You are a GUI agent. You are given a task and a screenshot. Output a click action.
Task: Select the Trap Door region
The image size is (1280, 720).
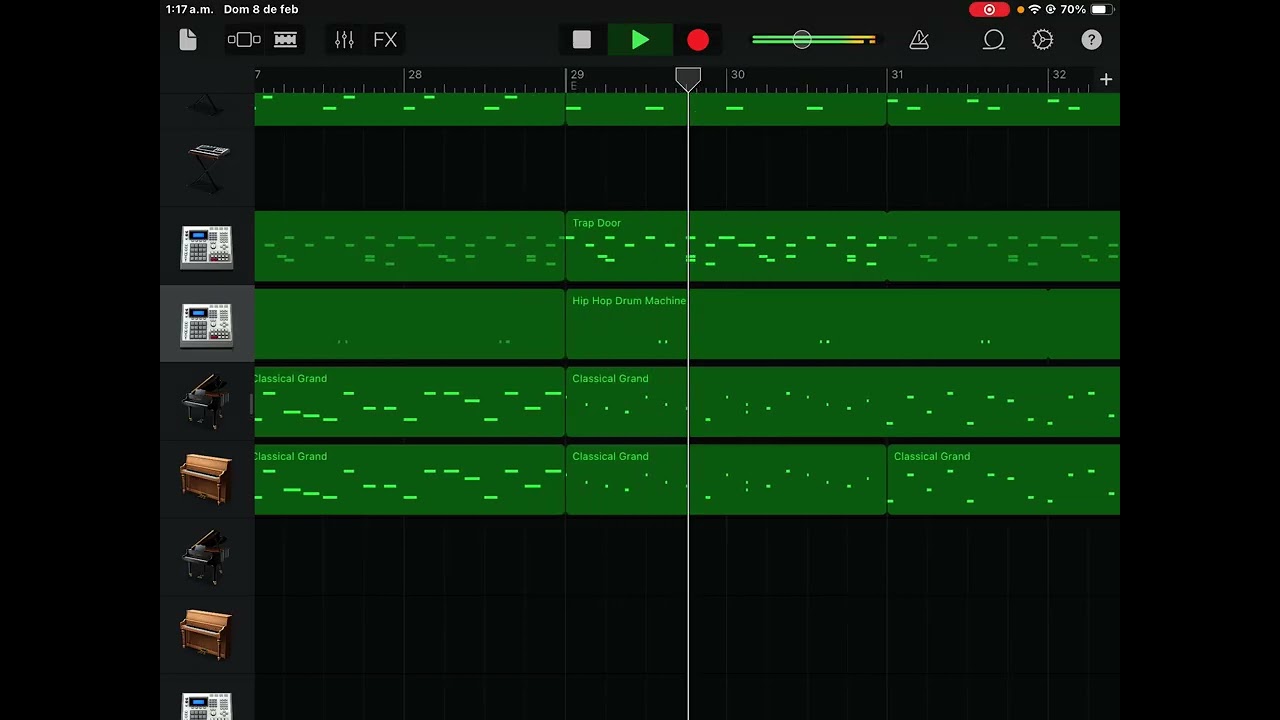click(726, 246)
